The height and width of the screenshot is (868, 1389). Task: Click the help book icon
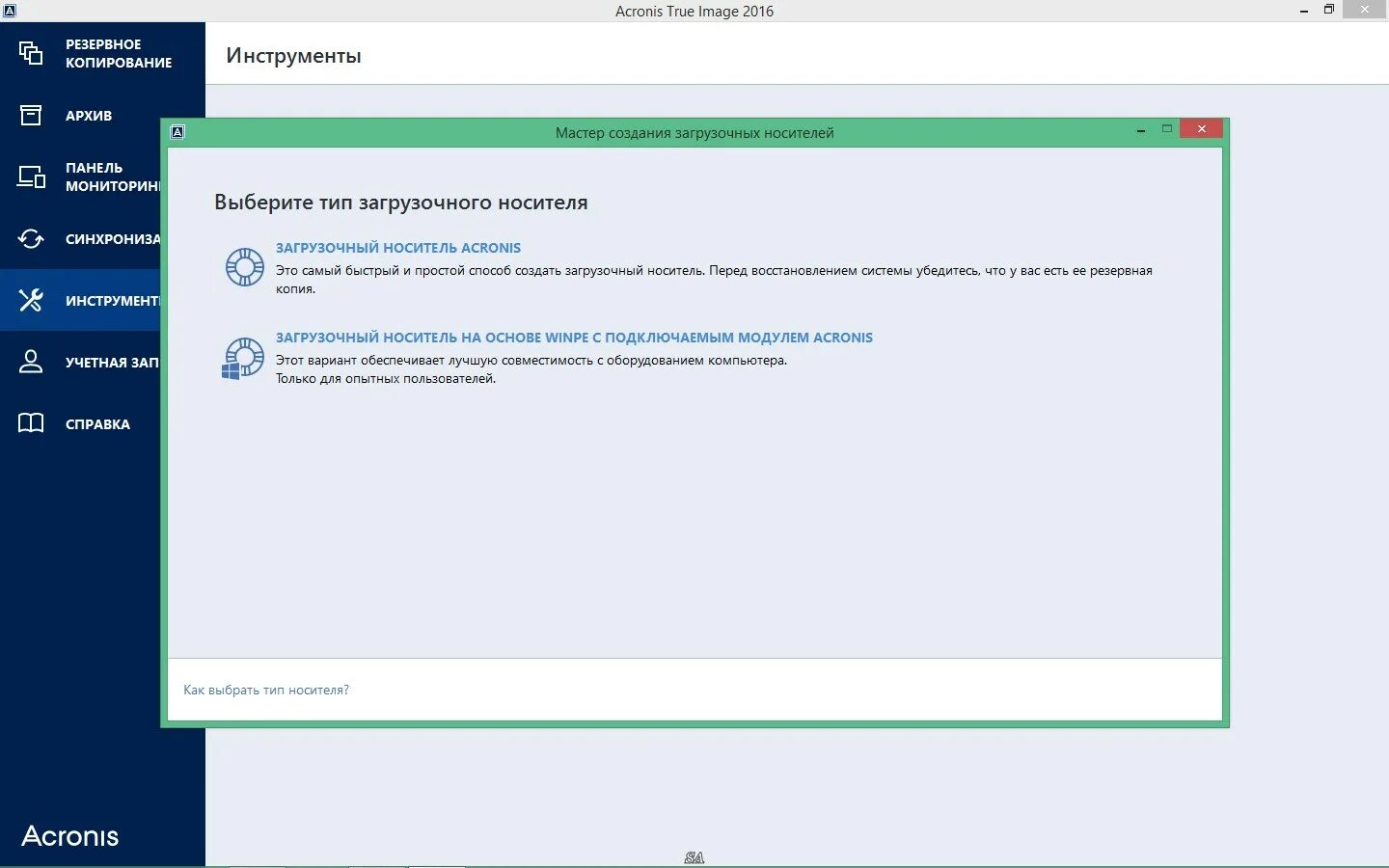[31, 423]
